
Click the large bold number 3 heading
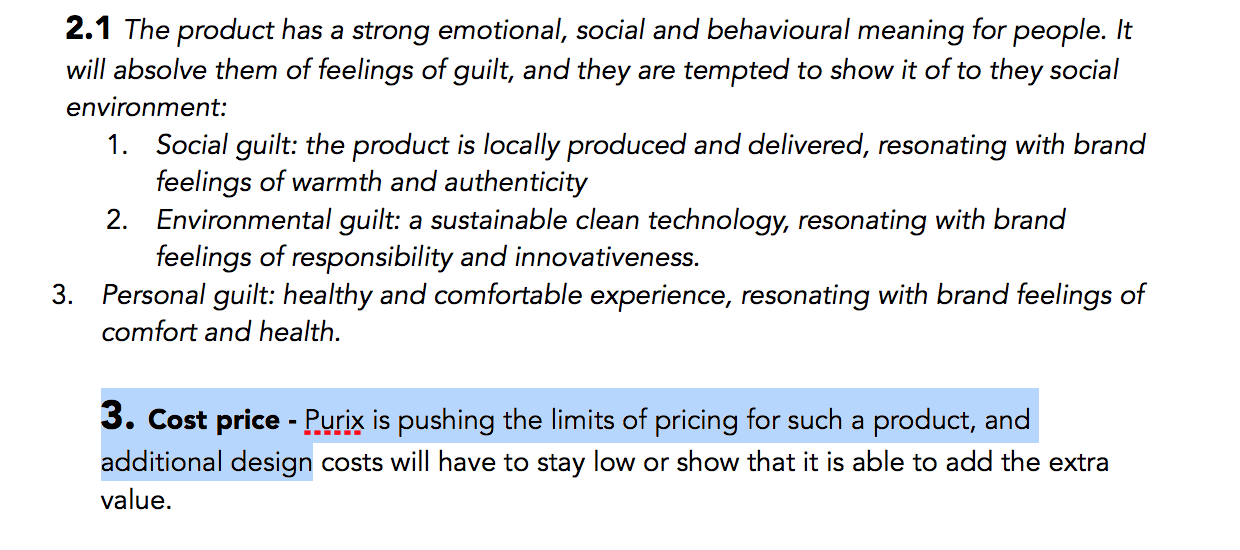coord(118,417)
